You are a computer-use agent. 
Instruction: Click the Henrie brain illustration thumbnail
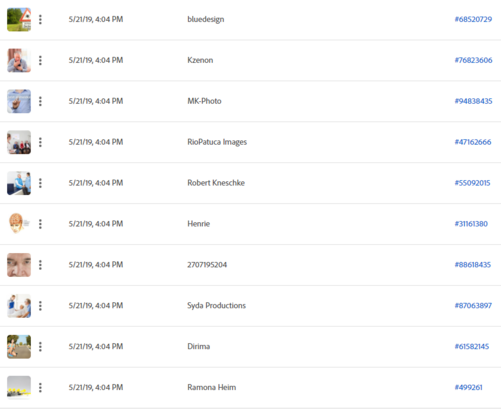click(19, 224)
